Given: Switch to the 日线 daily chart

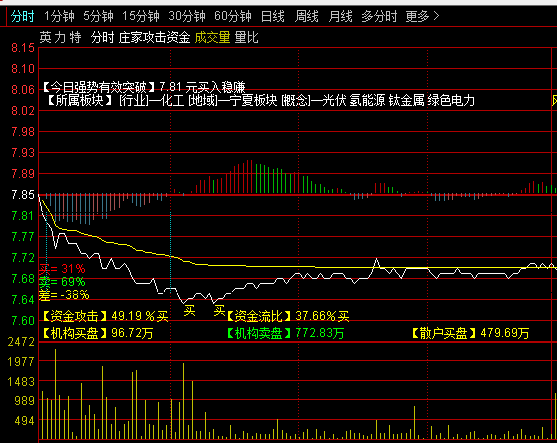Looking at the screenshot, I should coord(272,16).
